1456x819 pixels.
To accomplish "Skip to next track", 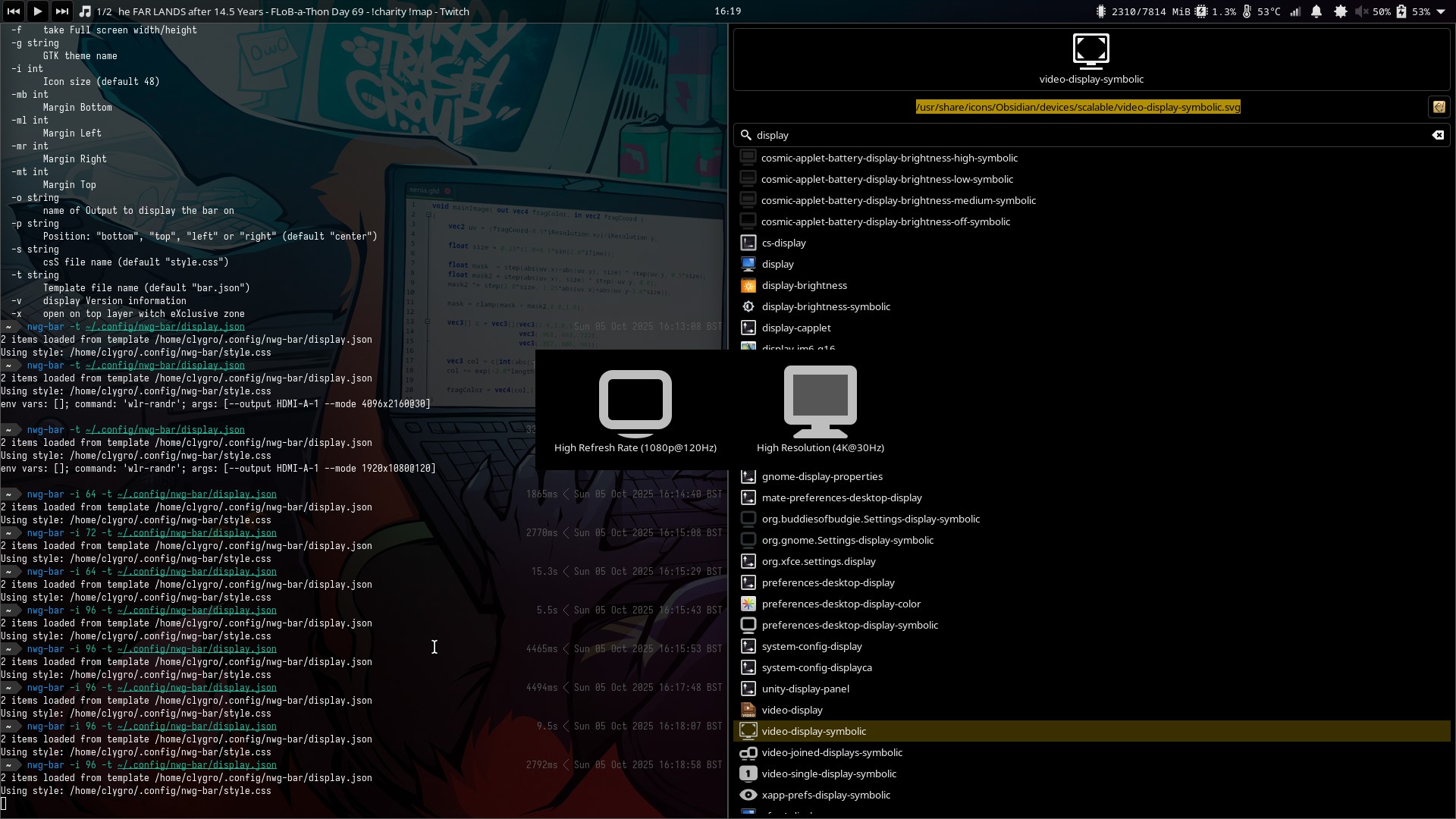I will [x=61, y=11].
